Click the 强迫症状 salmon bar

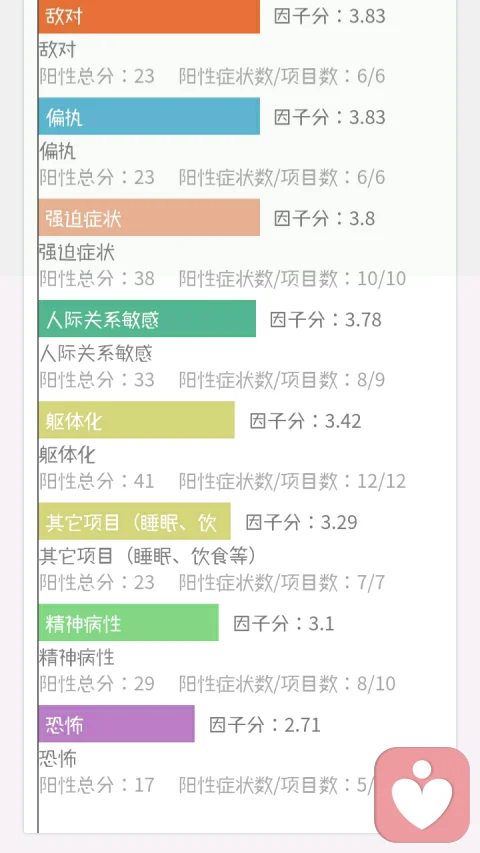coord(149,218)
